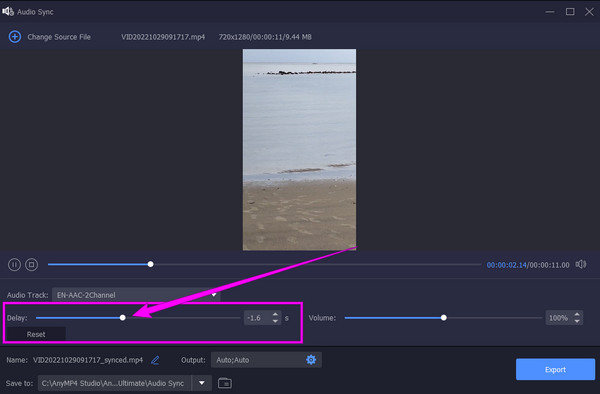Image resolution: width=600 pixels, height=394 pixels.
Task: Reset the audio delay
Action: click(x=36, y=334)
